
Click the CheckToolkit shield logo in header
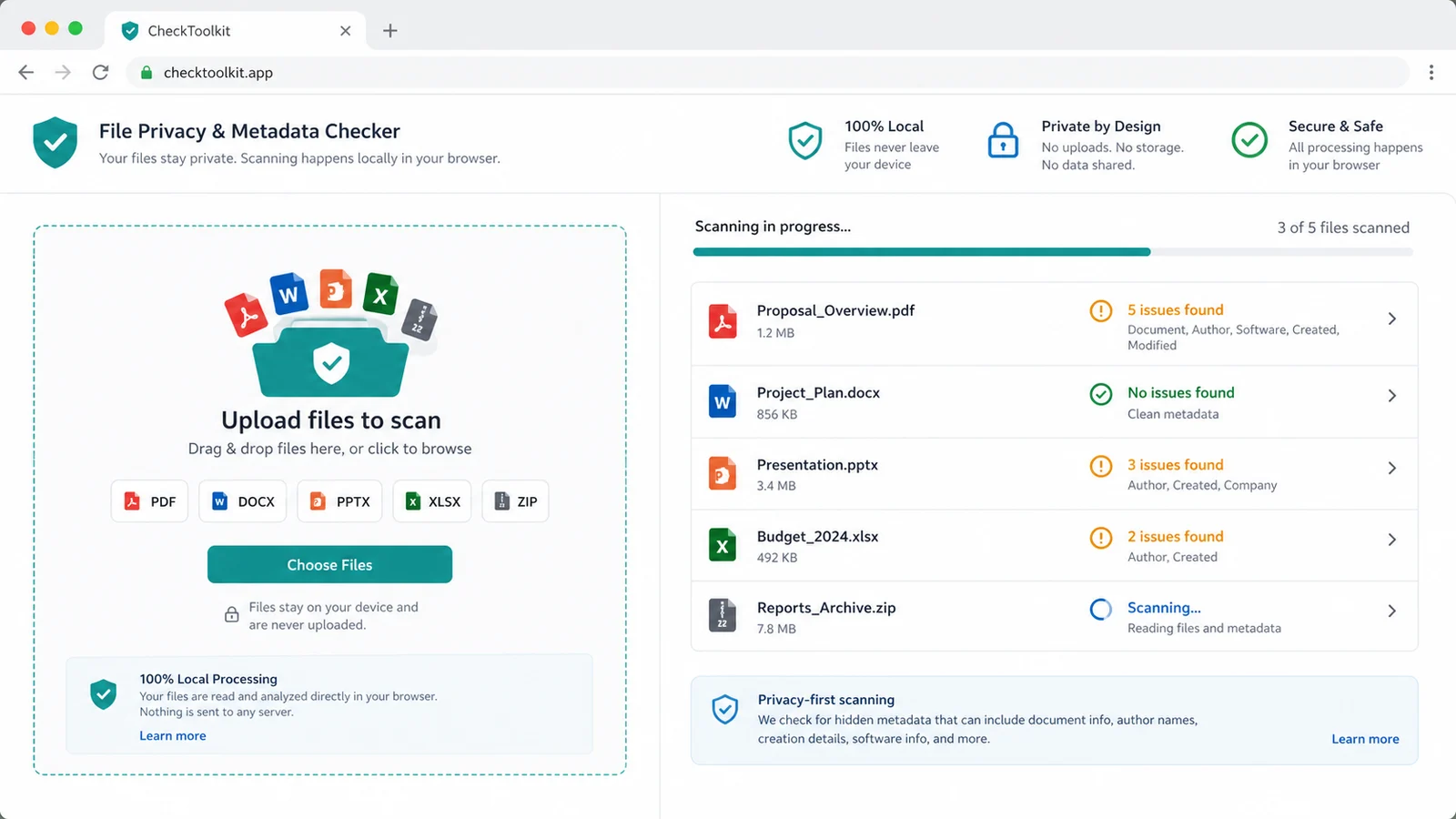click(x=55, y=142)
